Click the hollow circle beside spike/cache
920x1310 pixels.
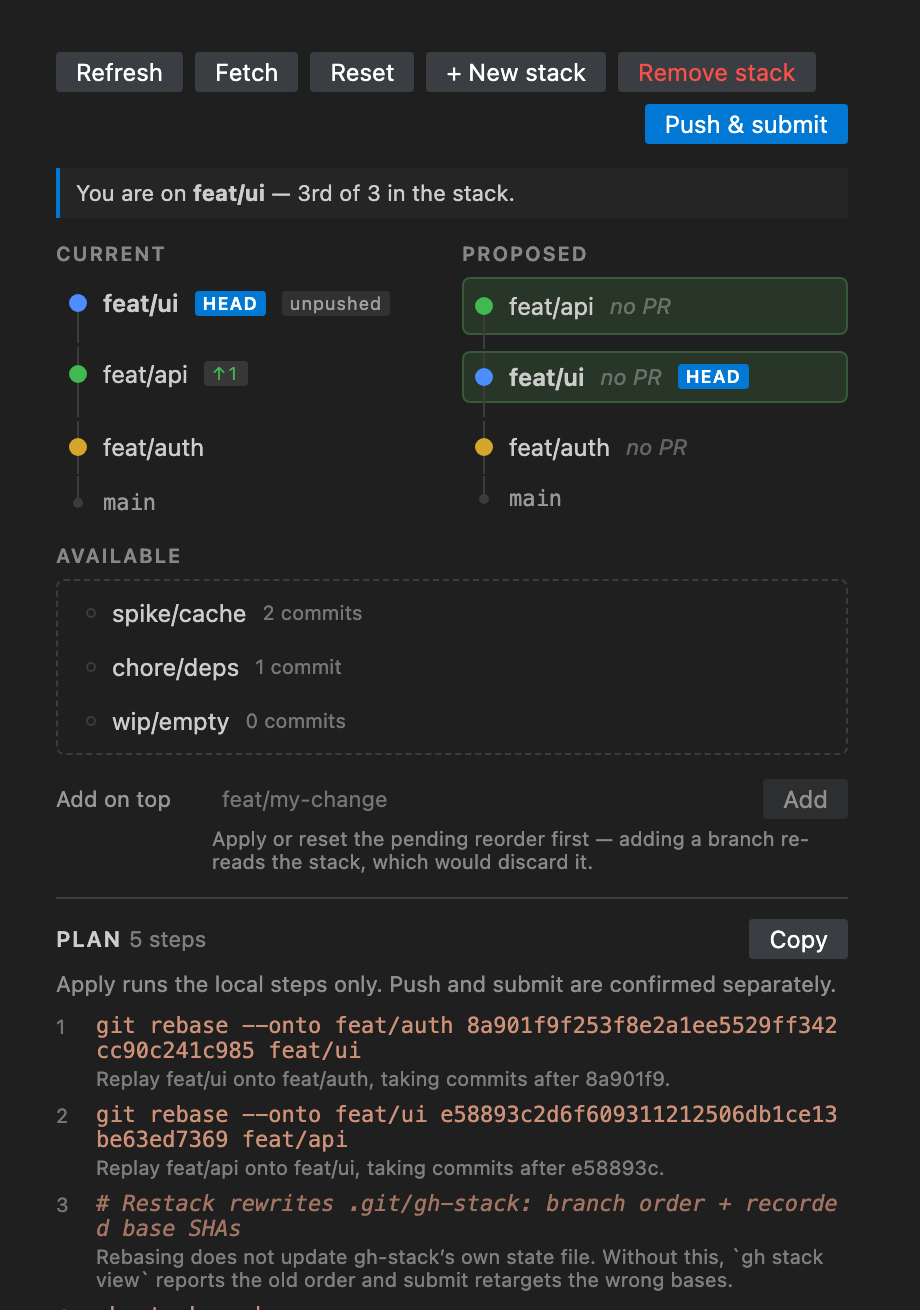point(91,613)
